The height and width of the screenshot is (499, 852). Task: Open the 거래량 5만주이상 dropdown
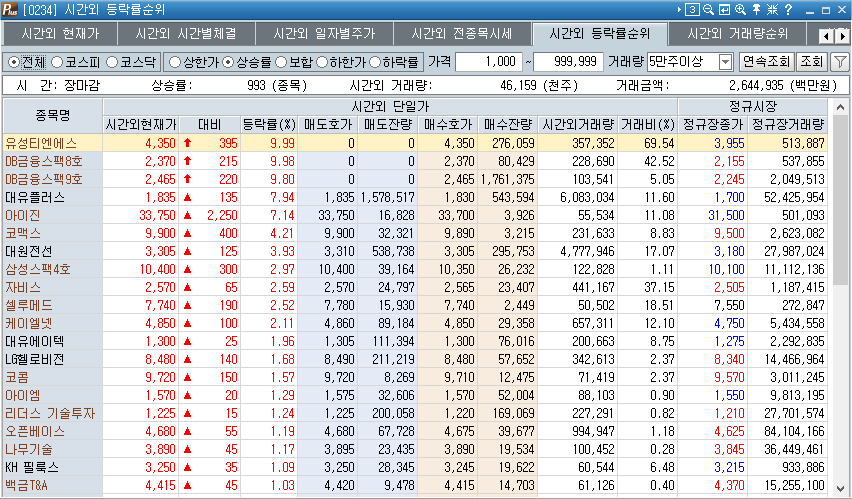(x=725, y=62)
